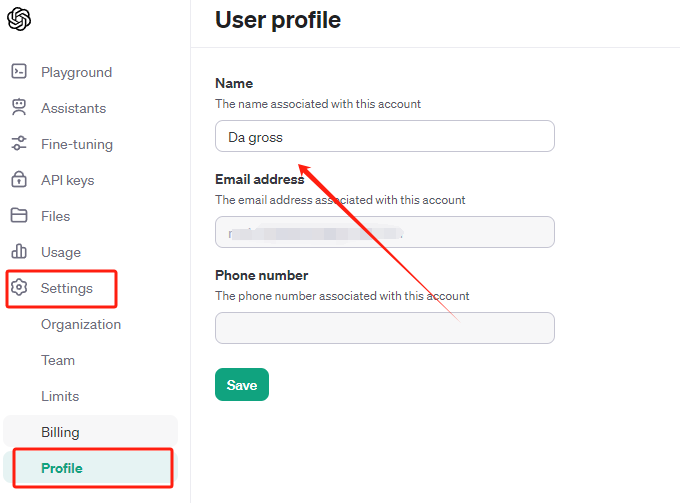Click the Name field containing Da gross
This screenshot has width=680, height=503.
click(385, 136)
